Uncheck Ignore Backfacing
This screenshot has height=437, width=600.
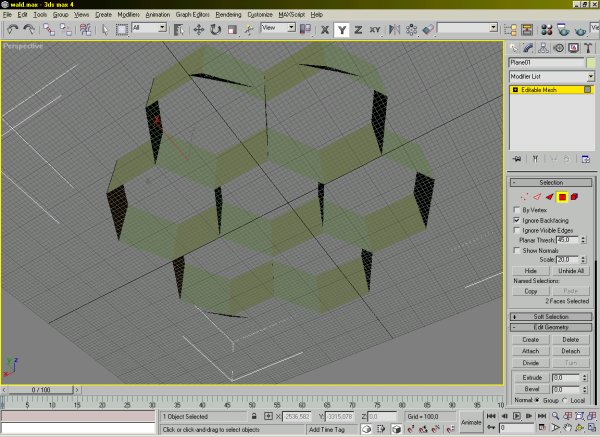(516, 221)
